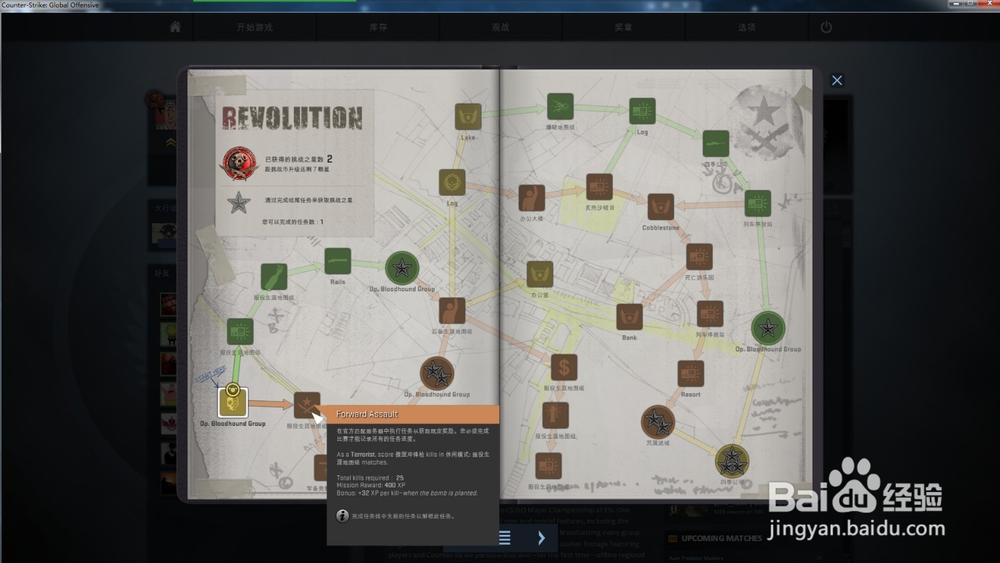This screenshot has width=1000, height=563.
Task: Select the green 爆破地图组 mission node
Action: [560, 106]
